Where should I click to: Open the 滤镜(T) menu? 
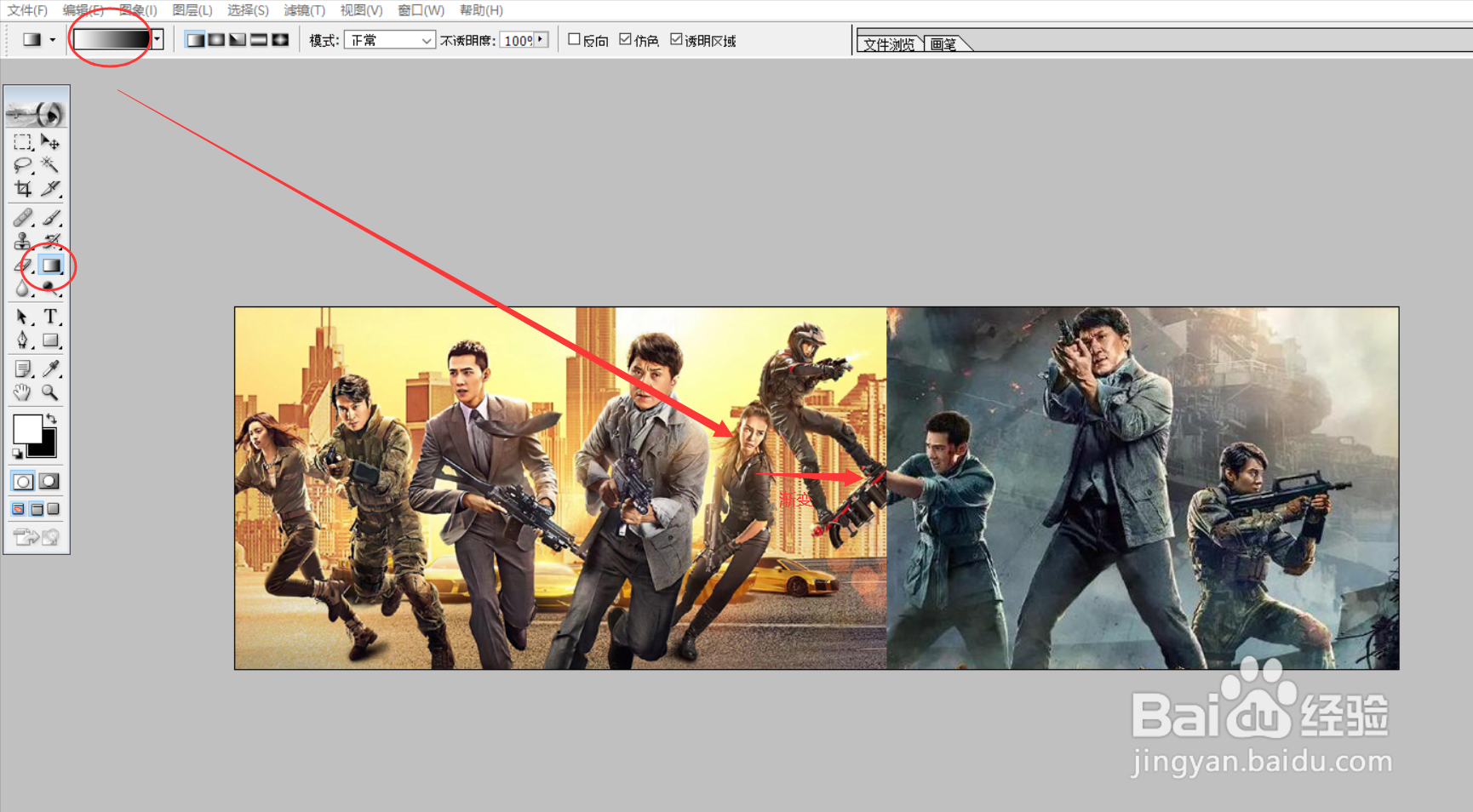pyautogui.click(x=304, y=10)
